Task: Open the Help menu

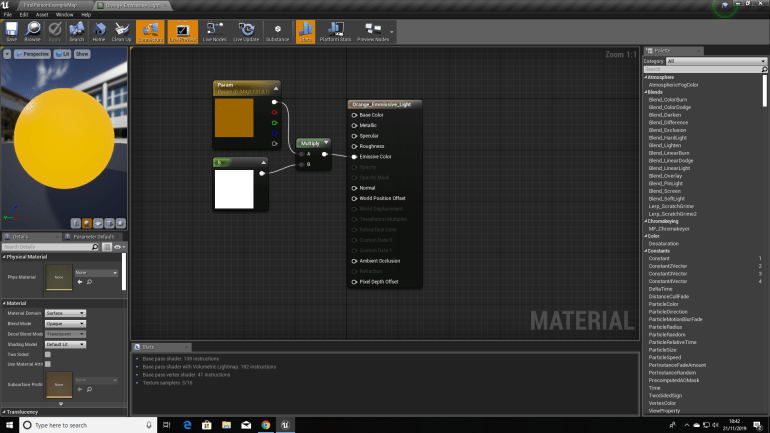Action: 86,15
